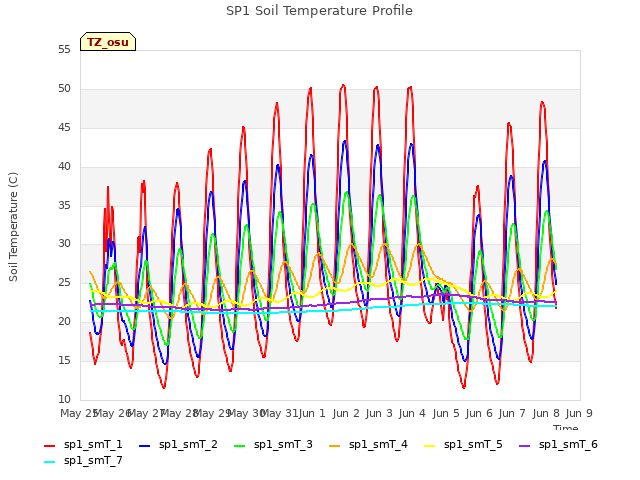Click the Jun 4 x-axis tick label

(x=412, y=413)
